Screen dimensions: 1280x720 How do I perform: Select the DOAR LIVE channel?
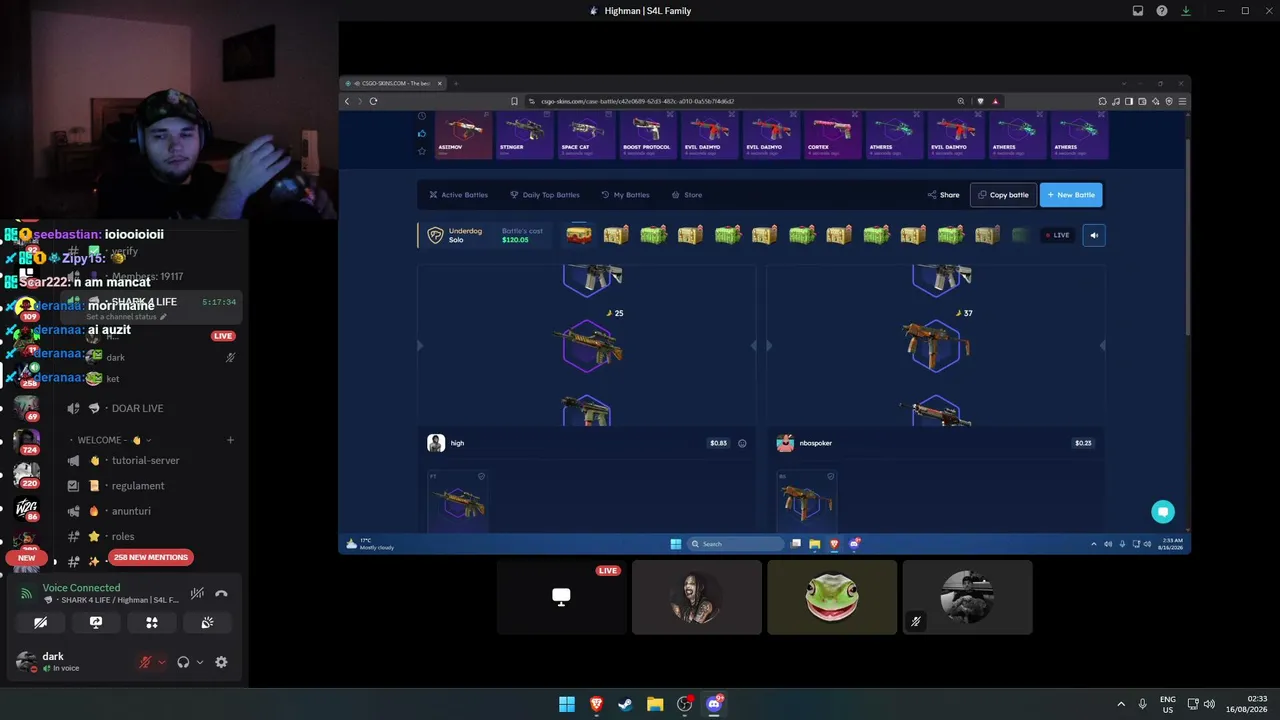(137, 408)
